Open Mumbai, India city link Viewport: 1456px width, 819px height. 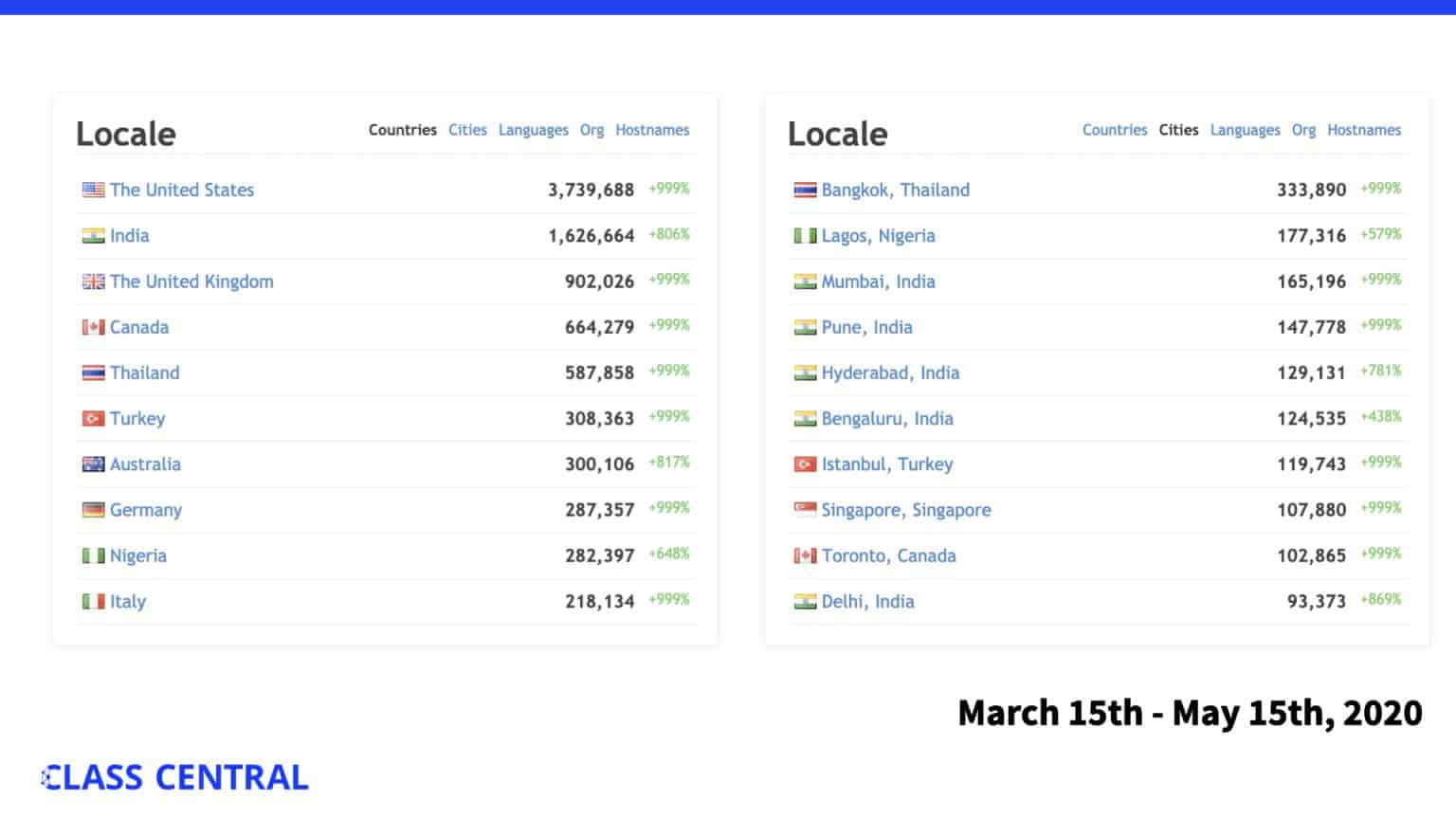click(879, 282)
